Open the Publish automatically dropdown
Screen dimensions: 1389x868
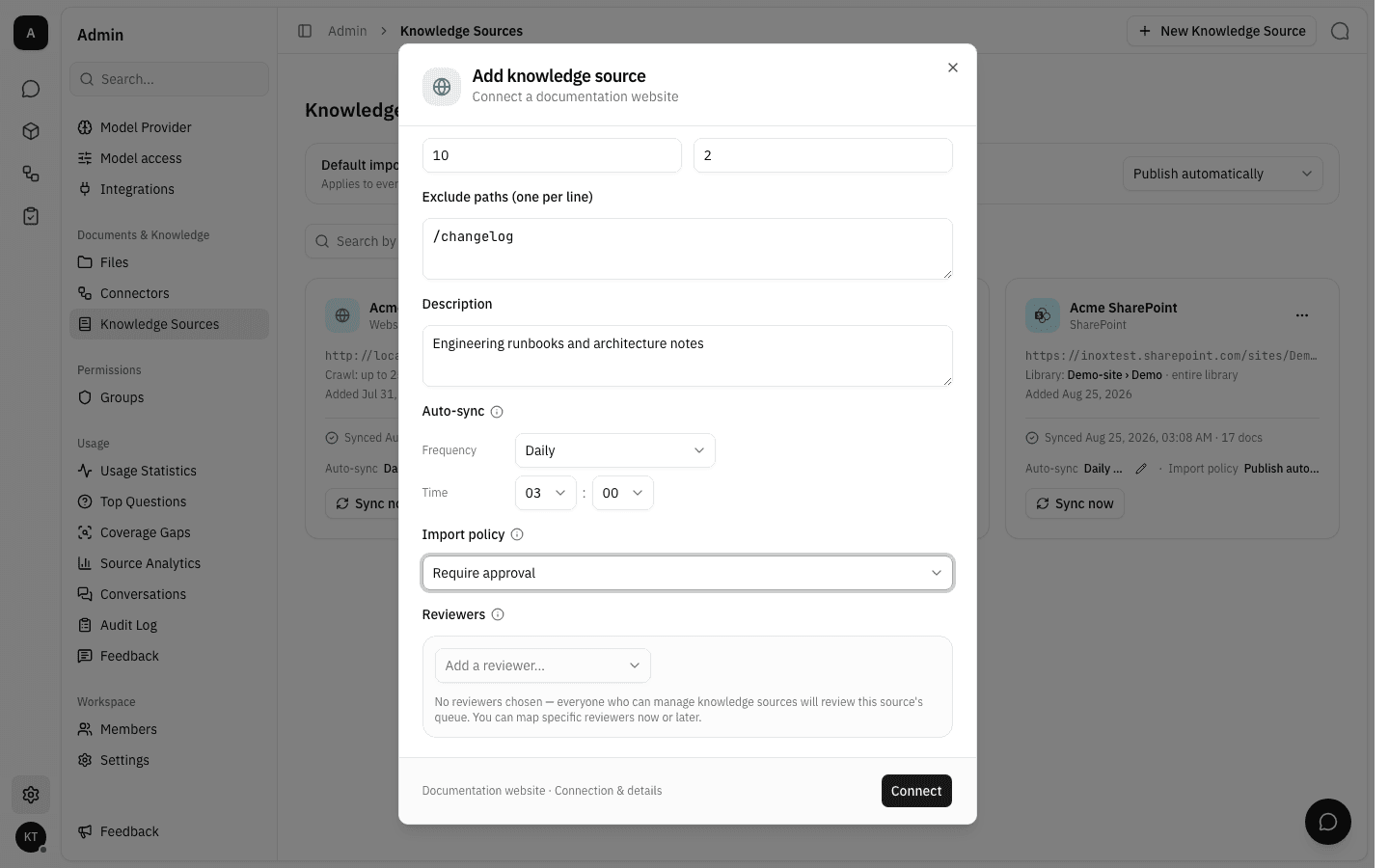1223,174
